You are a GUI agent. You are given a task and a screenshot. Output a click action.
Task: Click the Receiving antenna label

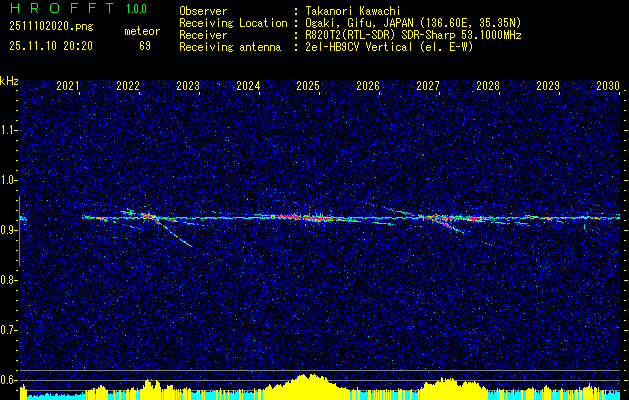230,47
